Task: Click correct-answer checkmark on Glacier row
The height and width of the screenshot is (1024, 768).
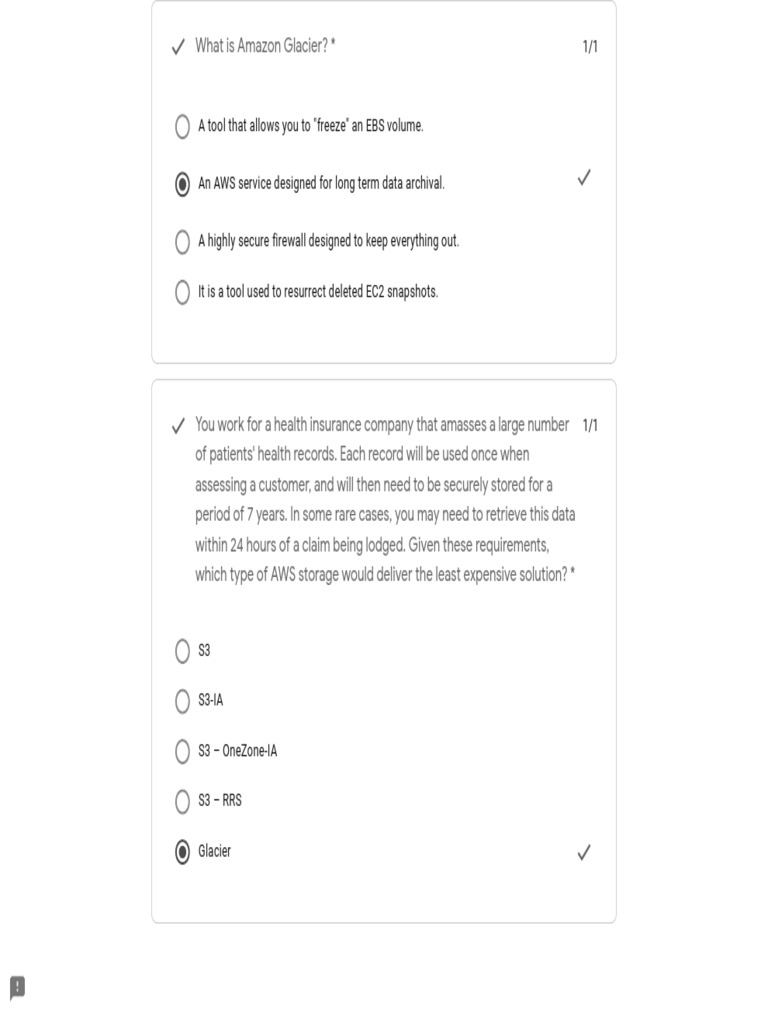Action: tap(584, 852)
